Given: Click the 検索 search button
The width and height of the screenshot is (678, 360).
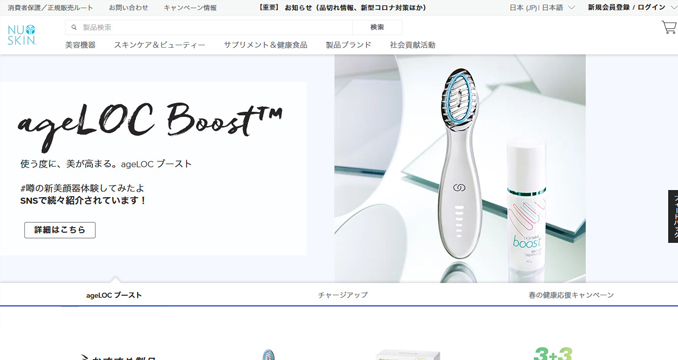Looking at the screenshot, I should click(377, 27).
